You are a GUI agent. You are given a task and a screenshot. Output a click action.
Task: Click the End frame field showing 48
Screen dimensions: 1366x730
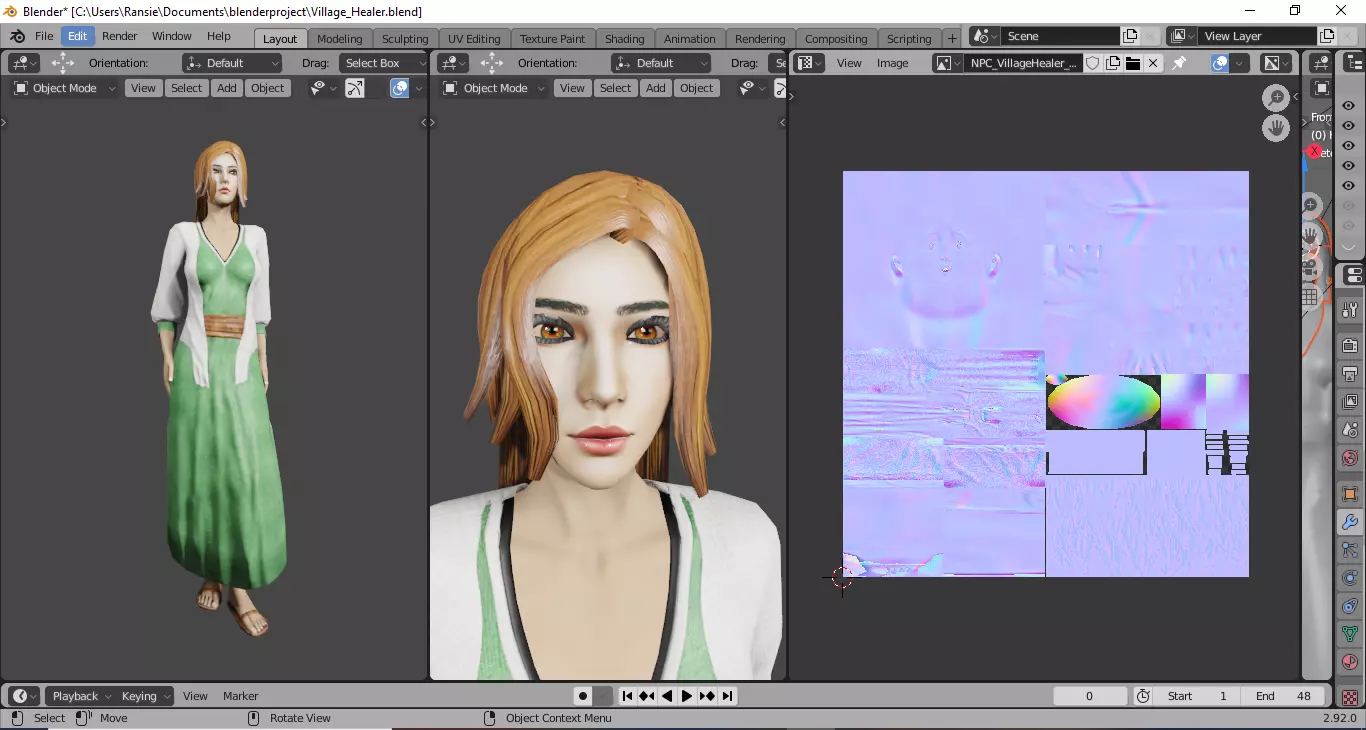[1284, 696]
